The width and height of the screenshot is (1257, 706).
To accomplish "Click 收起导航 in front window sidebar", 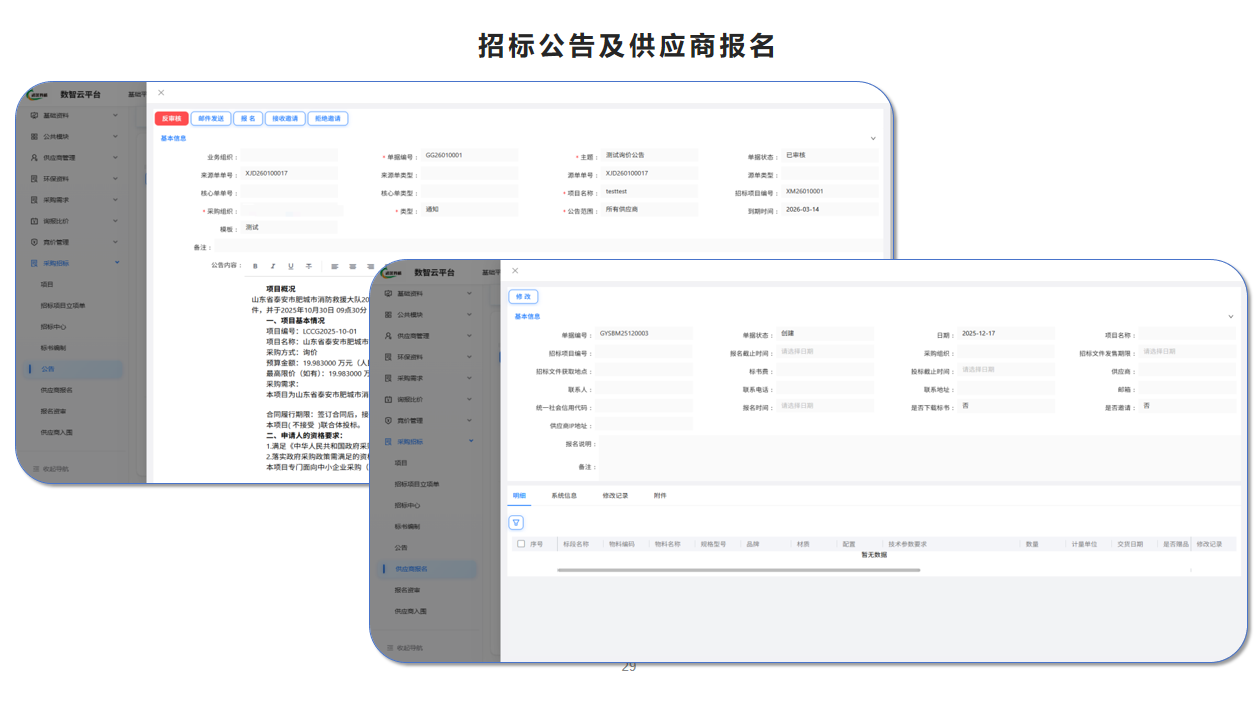I will coord(404,648).
